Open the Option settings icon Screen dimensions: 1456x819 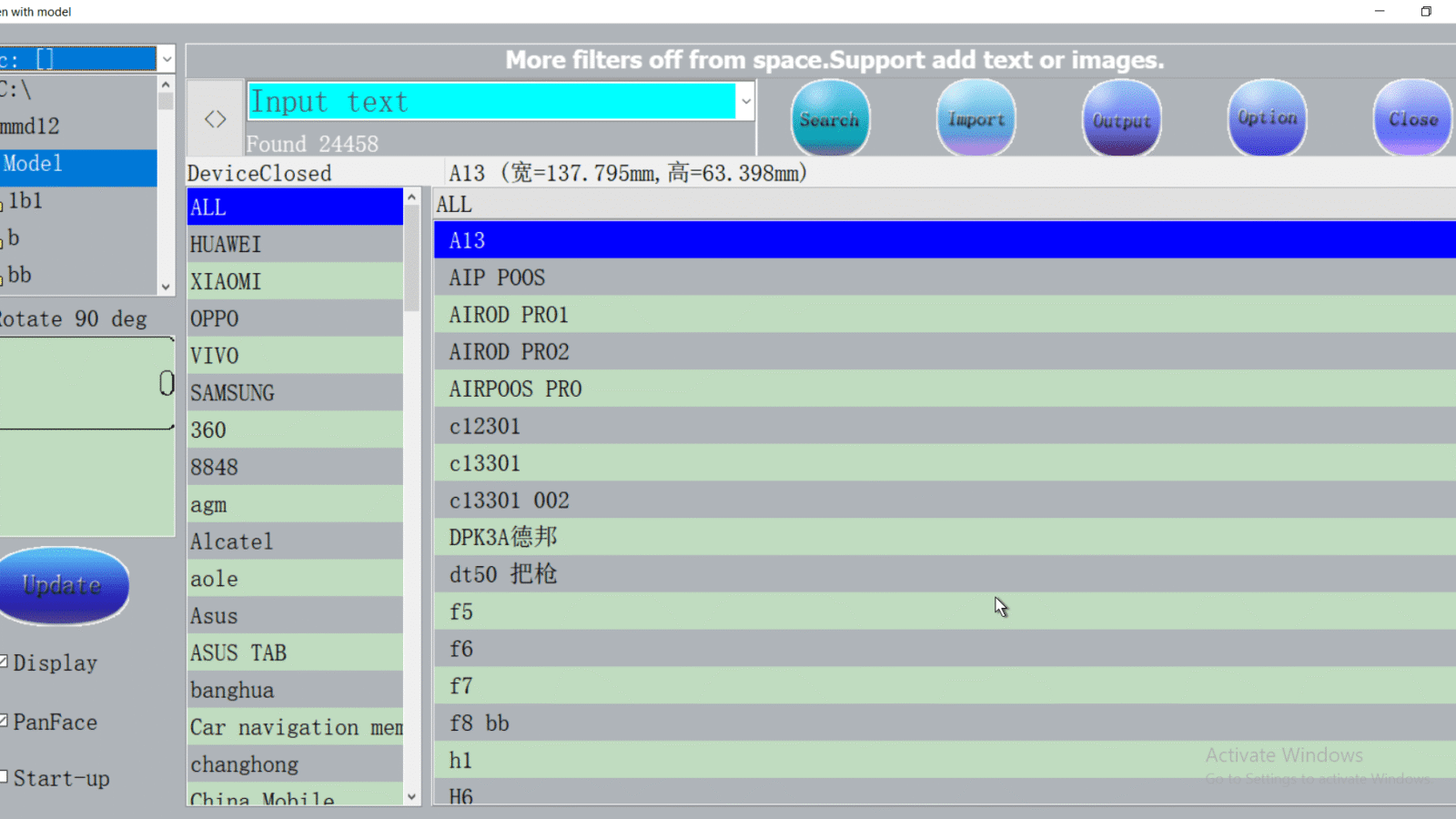[1267, 118]
